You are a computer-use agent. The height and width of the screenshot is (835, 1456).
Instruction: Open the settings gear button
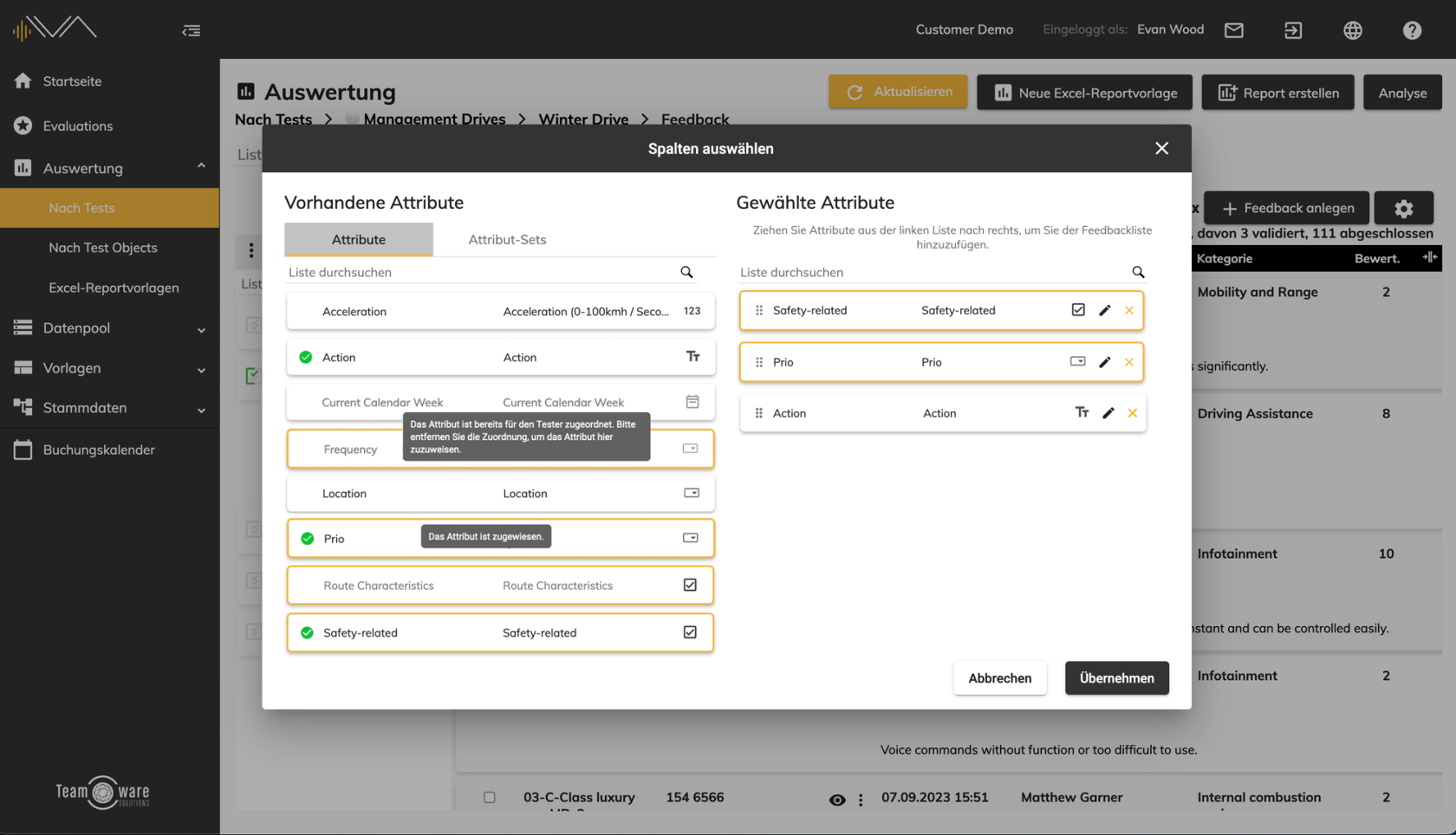(x=1403, y=208)
